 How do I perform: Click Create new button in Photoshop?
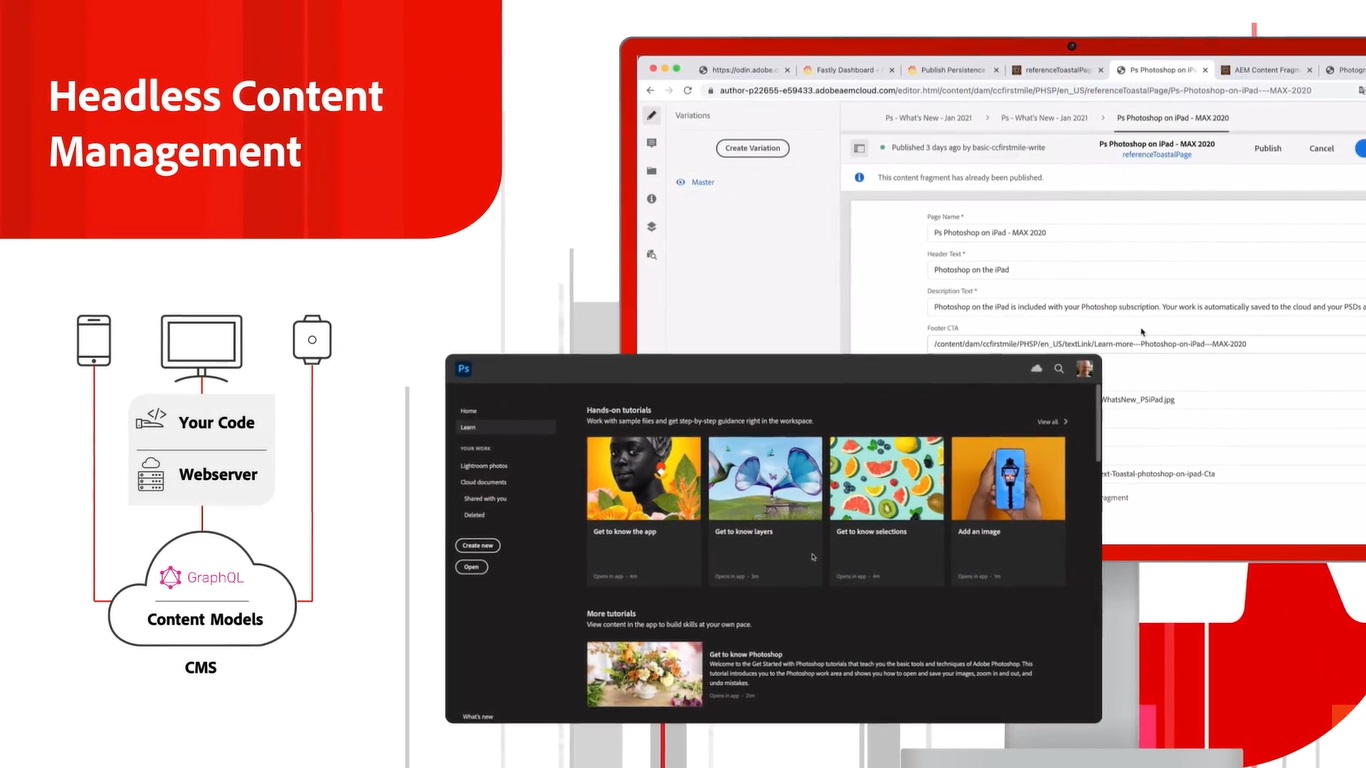coord(478,545)
